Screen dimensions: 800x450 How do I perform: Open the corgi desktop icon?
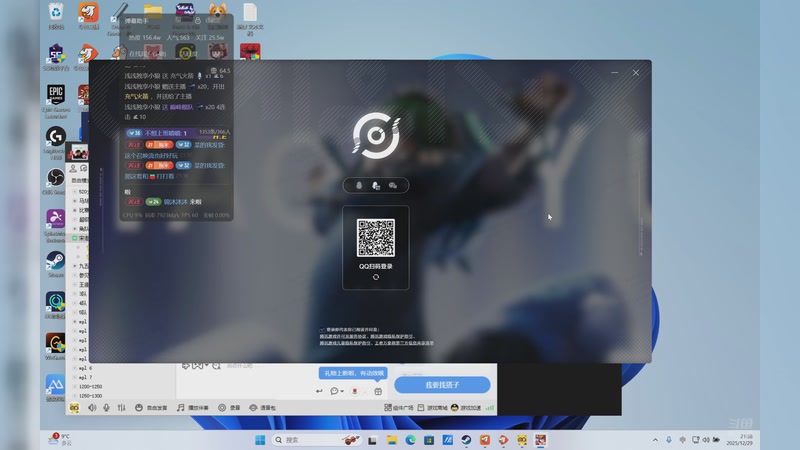coord(218,16)
